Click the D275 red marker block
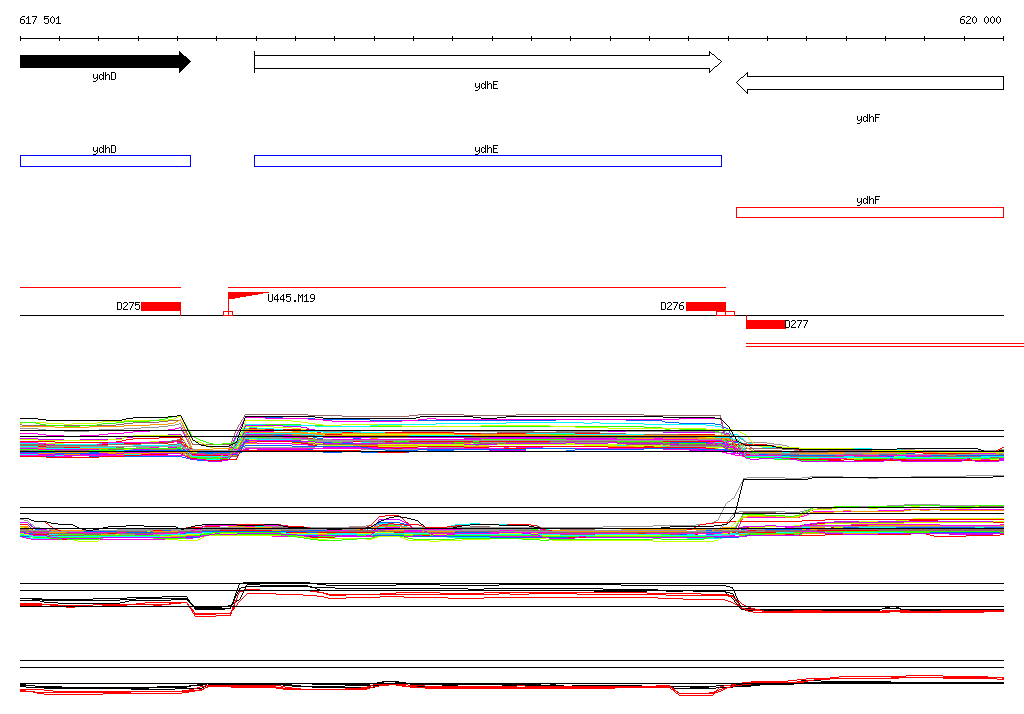 pos(161,306)
